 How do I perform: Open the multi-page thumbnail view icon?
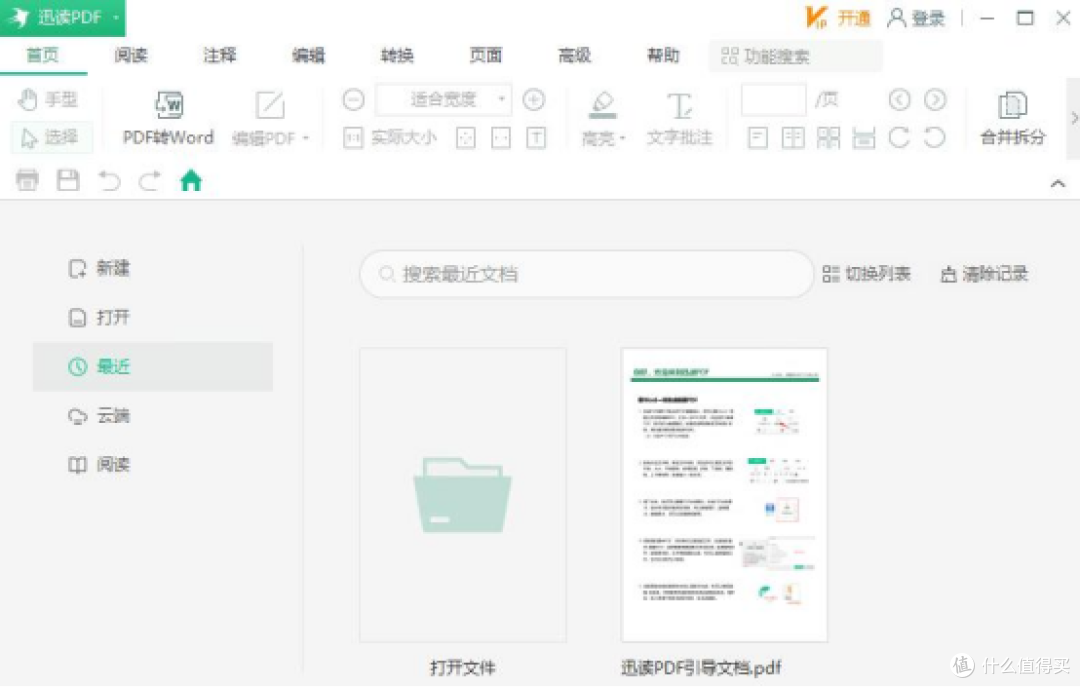[x=829, y=138]
